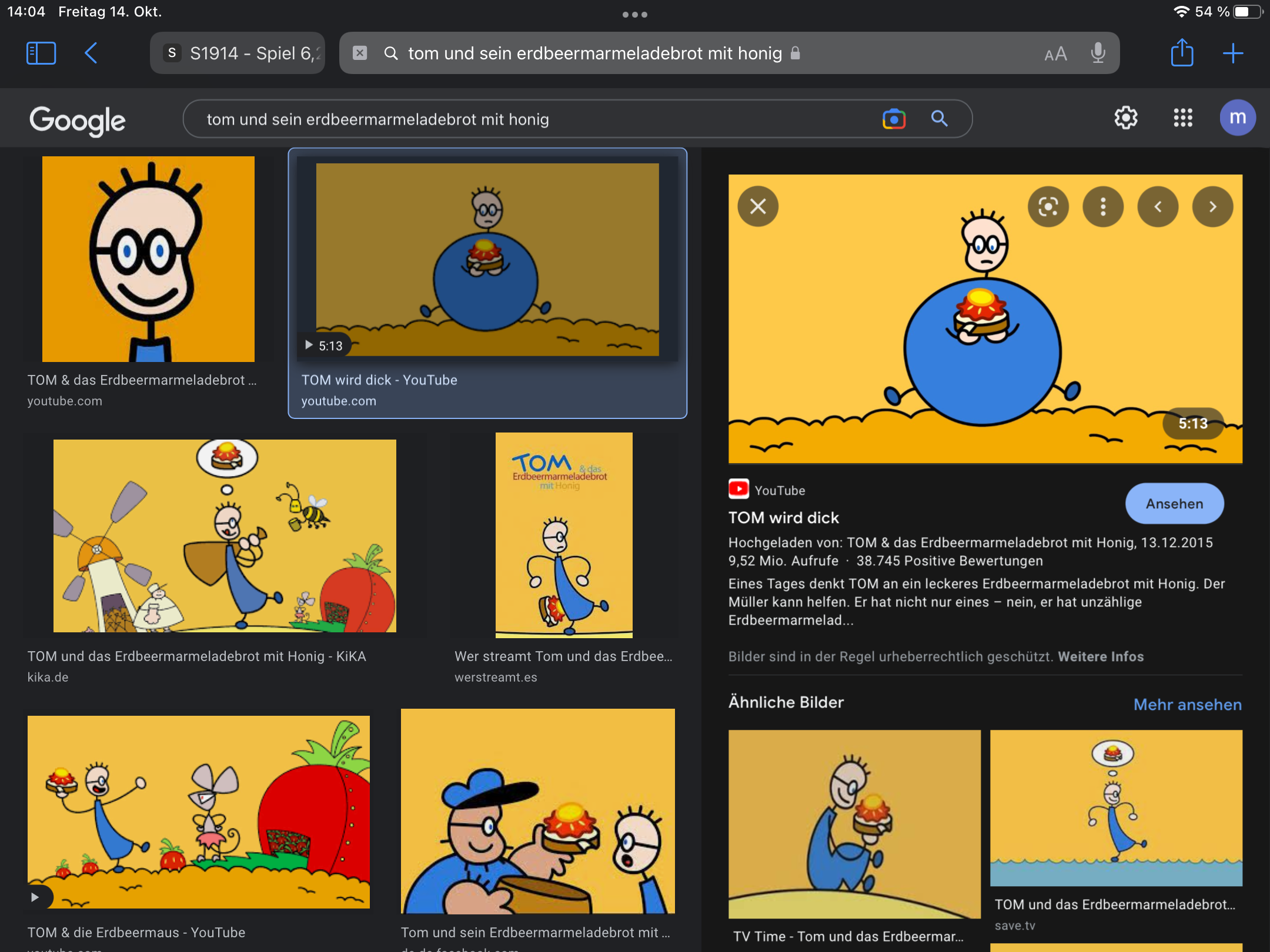Go back with the Safari back arrow

click(x=91, y=53)
